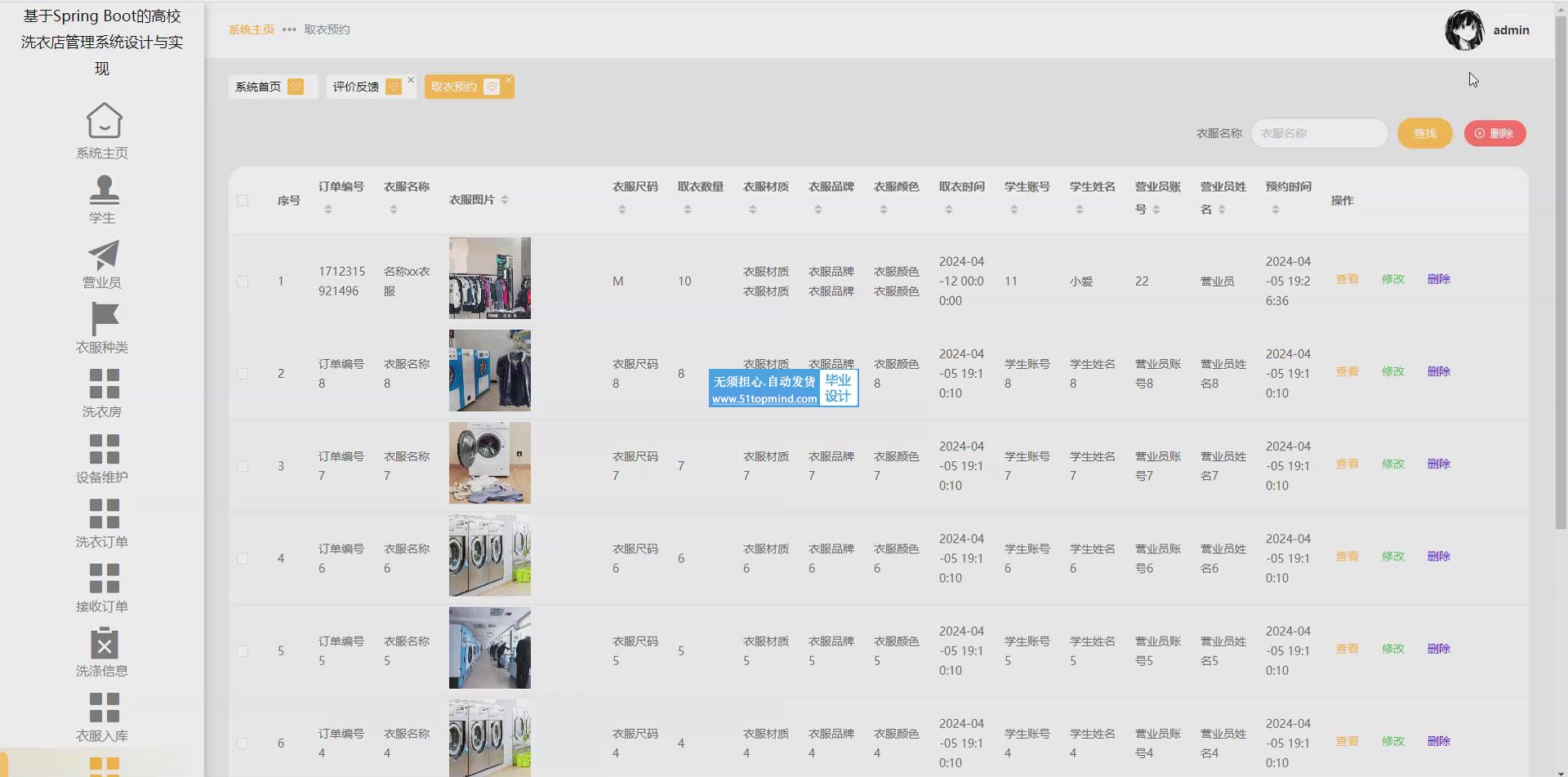Click heart icon on 系统首页 tab
The height and width of the screenshot is (777, 1568).
pos(296,87)
